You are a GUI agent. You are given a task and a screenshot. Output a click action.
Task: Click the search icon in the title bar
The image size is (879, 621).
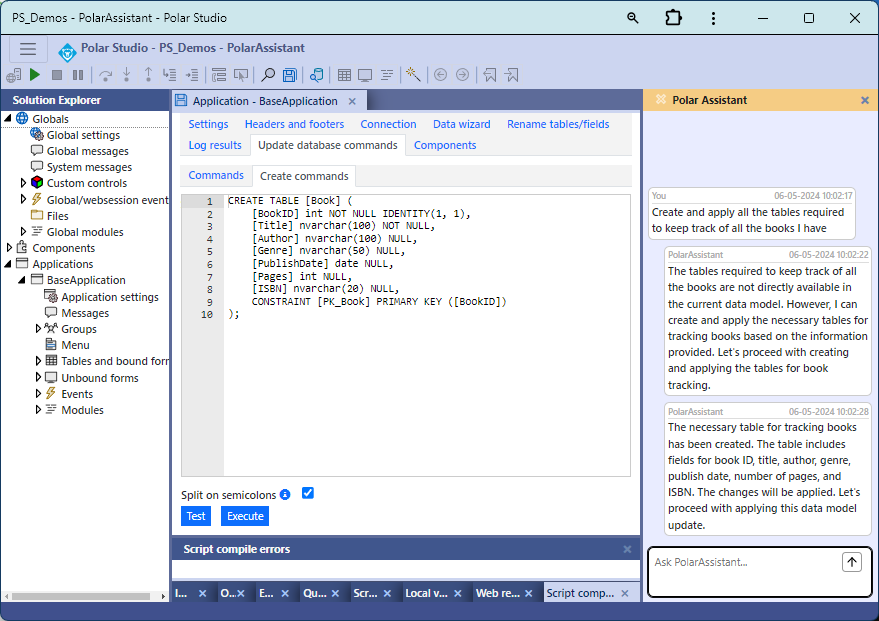pyautogui.click(x=632, y=18)
